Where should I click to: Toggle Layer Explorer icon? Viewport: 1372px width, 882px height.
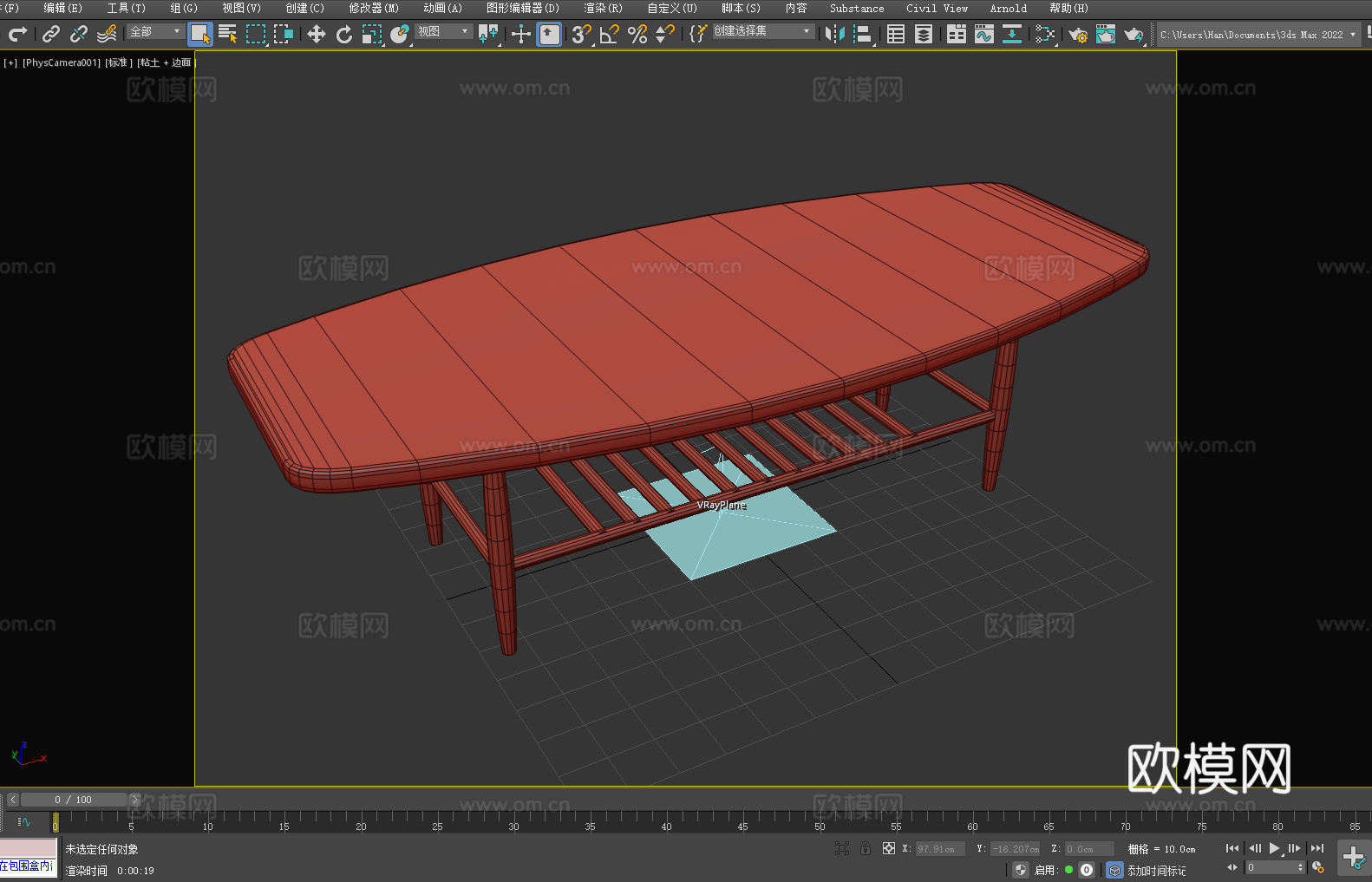924,34
